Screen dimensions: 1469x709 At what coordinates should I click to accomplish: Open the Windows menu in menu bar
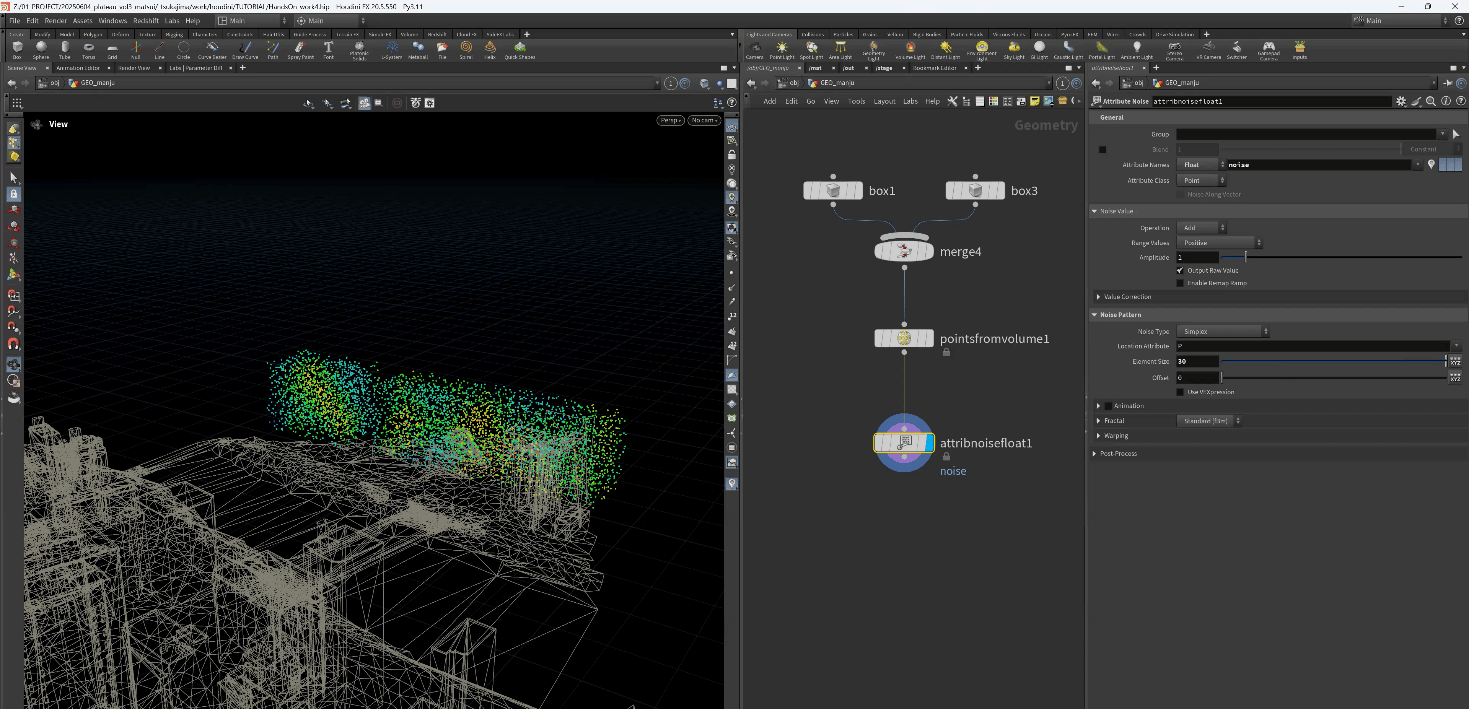[112, 20]
